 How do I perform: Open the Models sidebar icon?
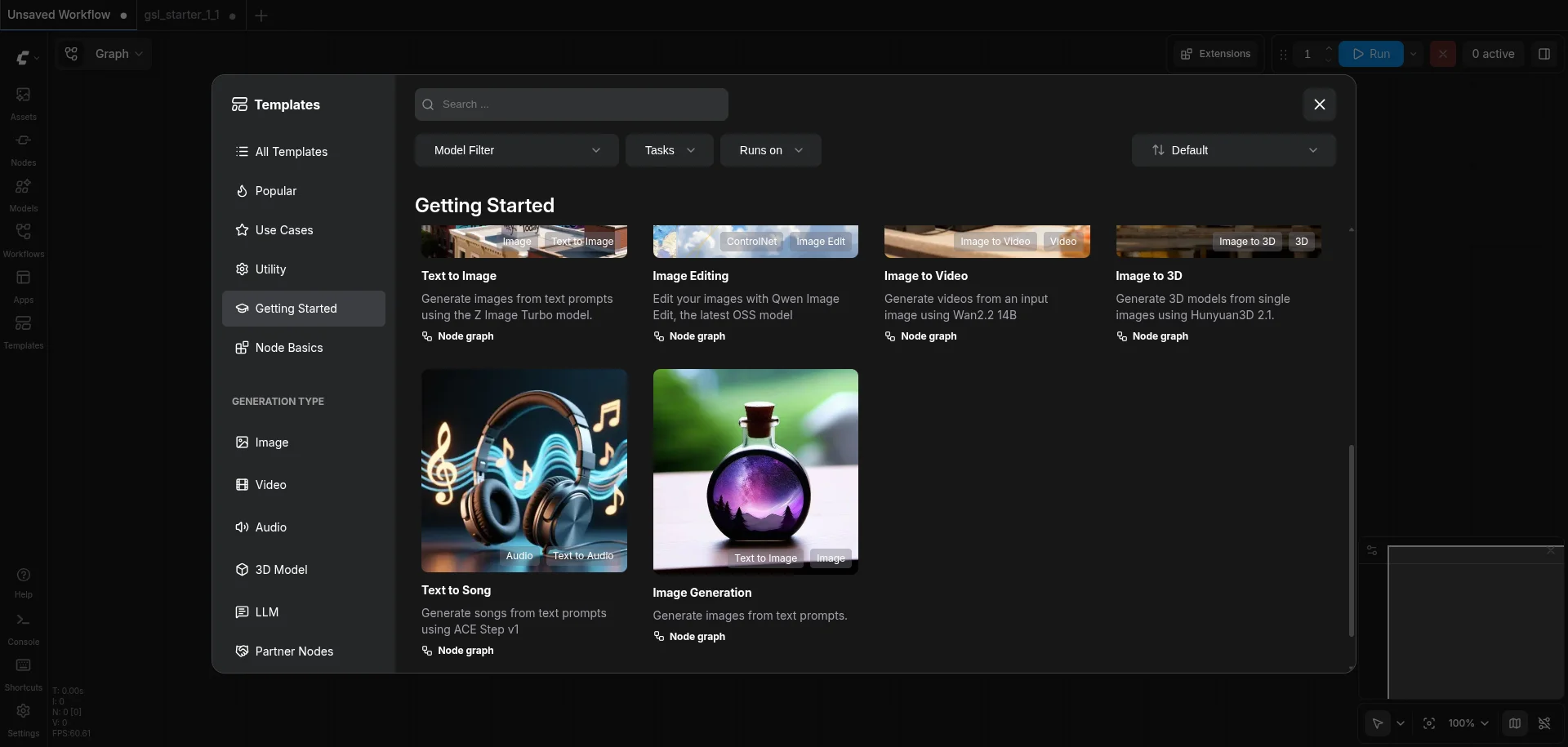(23, 194)
